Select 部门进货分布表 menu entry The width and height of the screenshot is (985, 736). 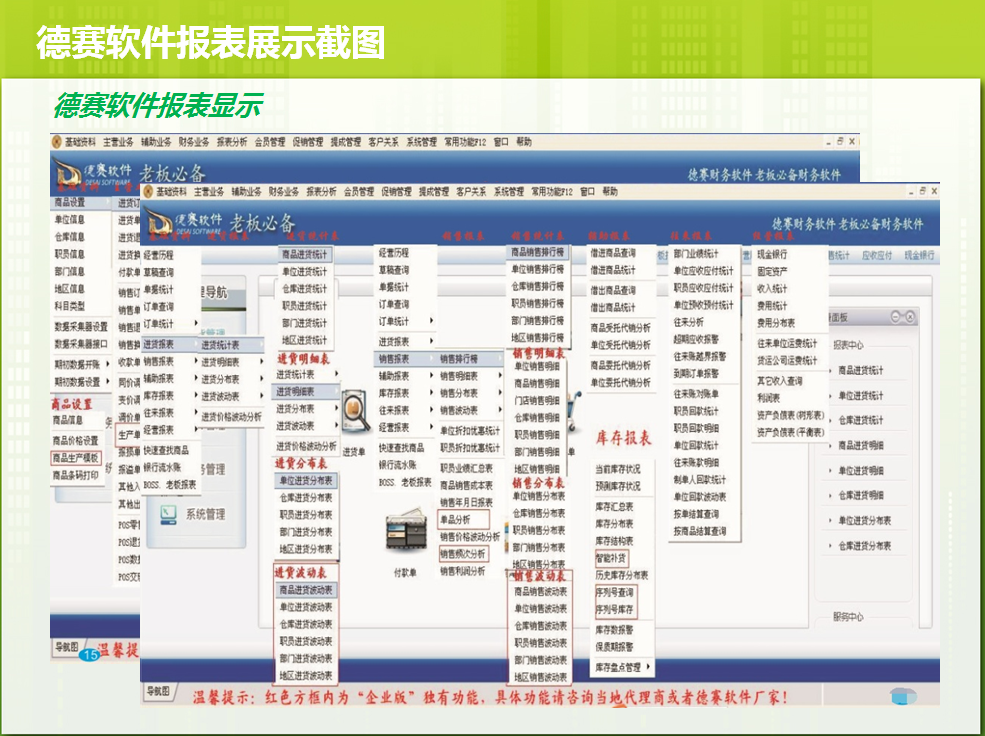point(306,532)
